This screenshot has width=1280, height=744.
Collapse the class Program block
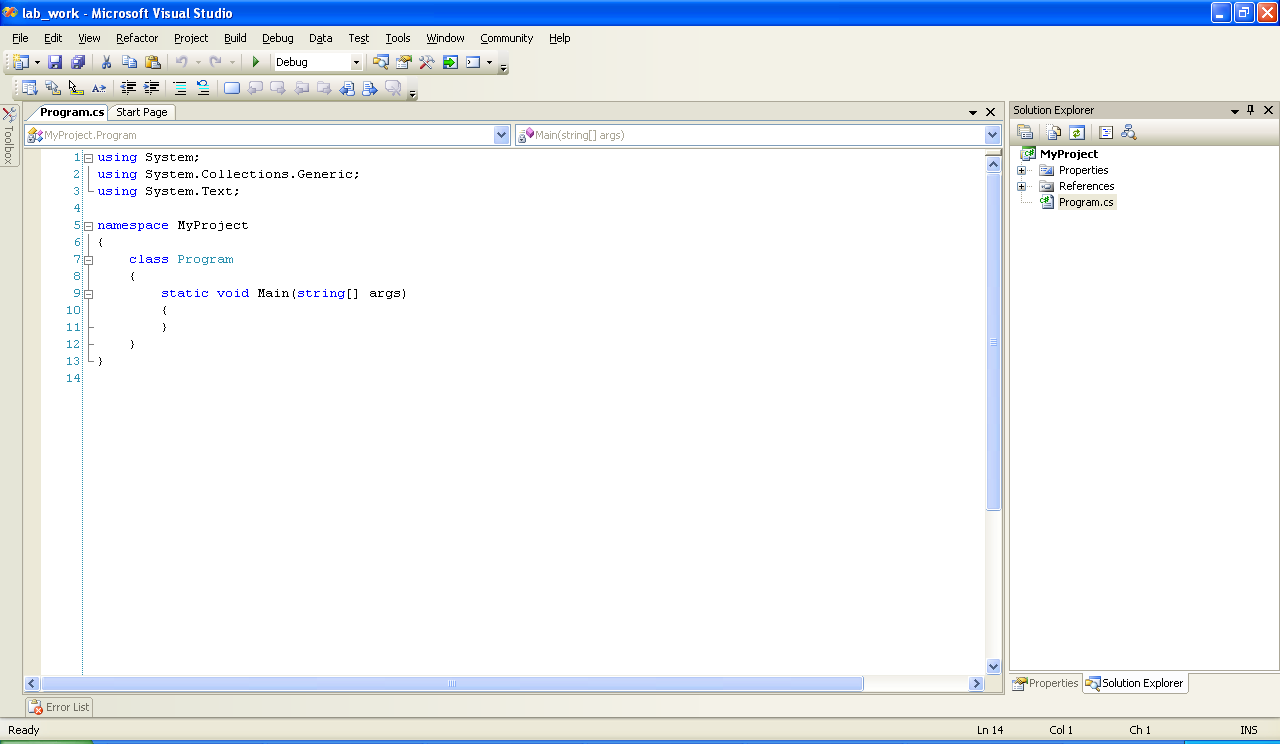89,260
